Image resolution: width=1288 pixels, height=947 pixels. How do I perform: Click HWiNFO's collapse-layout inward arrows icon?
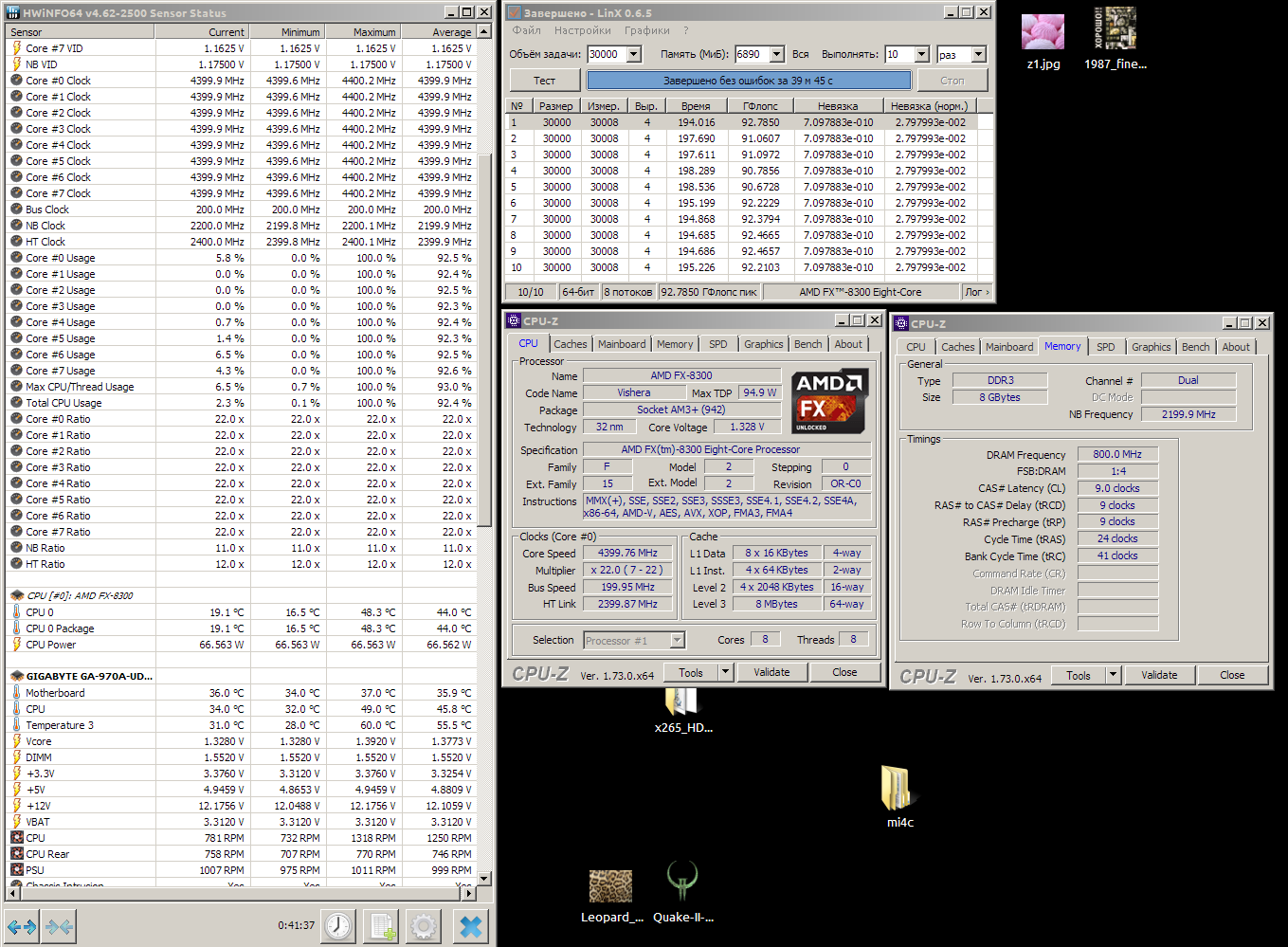[59, 926]
